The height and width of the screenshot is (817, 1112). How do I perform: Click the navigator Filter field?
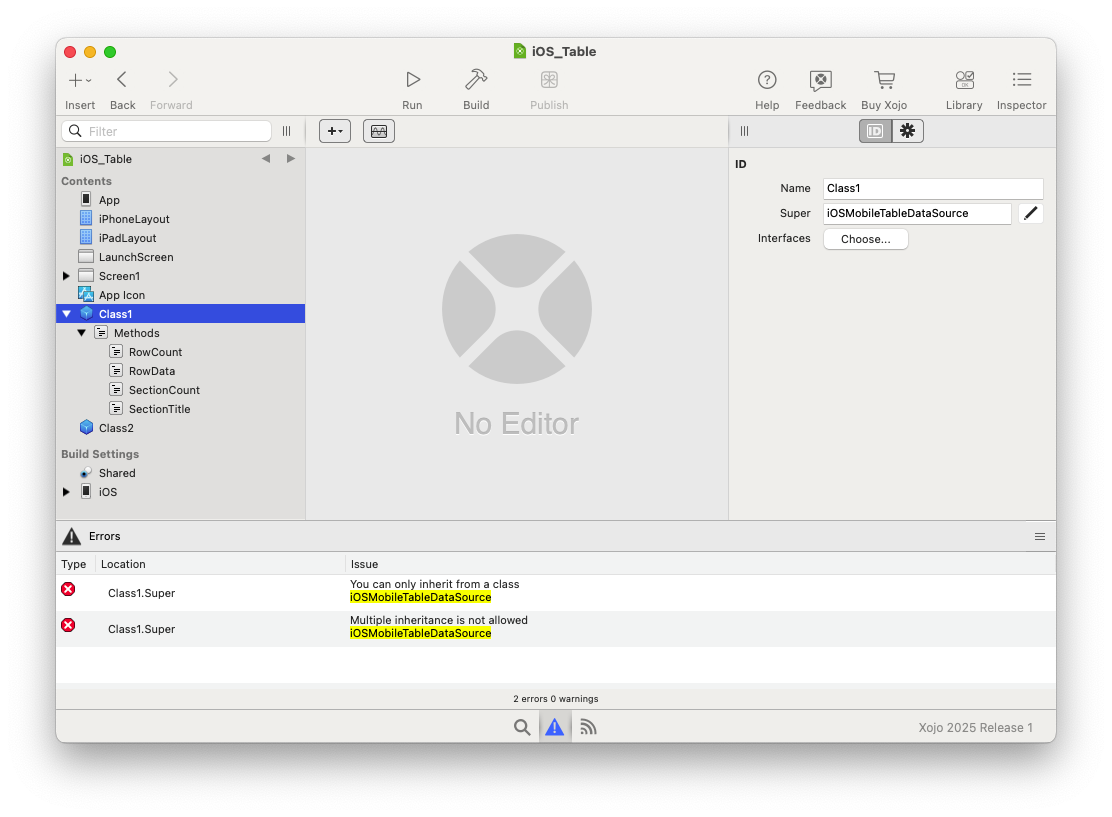tap(167, 131)
